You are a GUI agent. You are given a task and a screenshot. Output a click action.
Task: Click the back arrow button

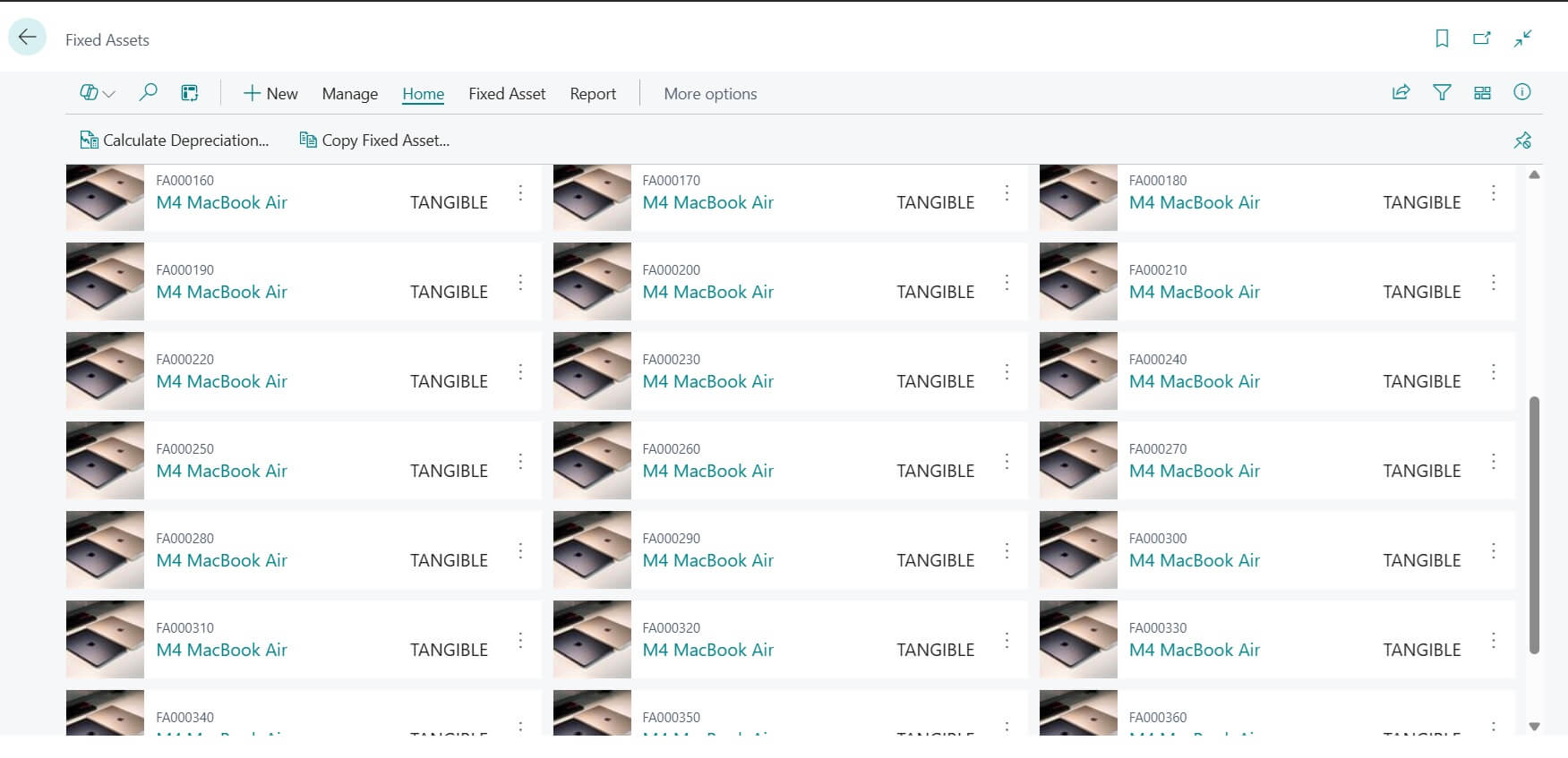[27, 38]
